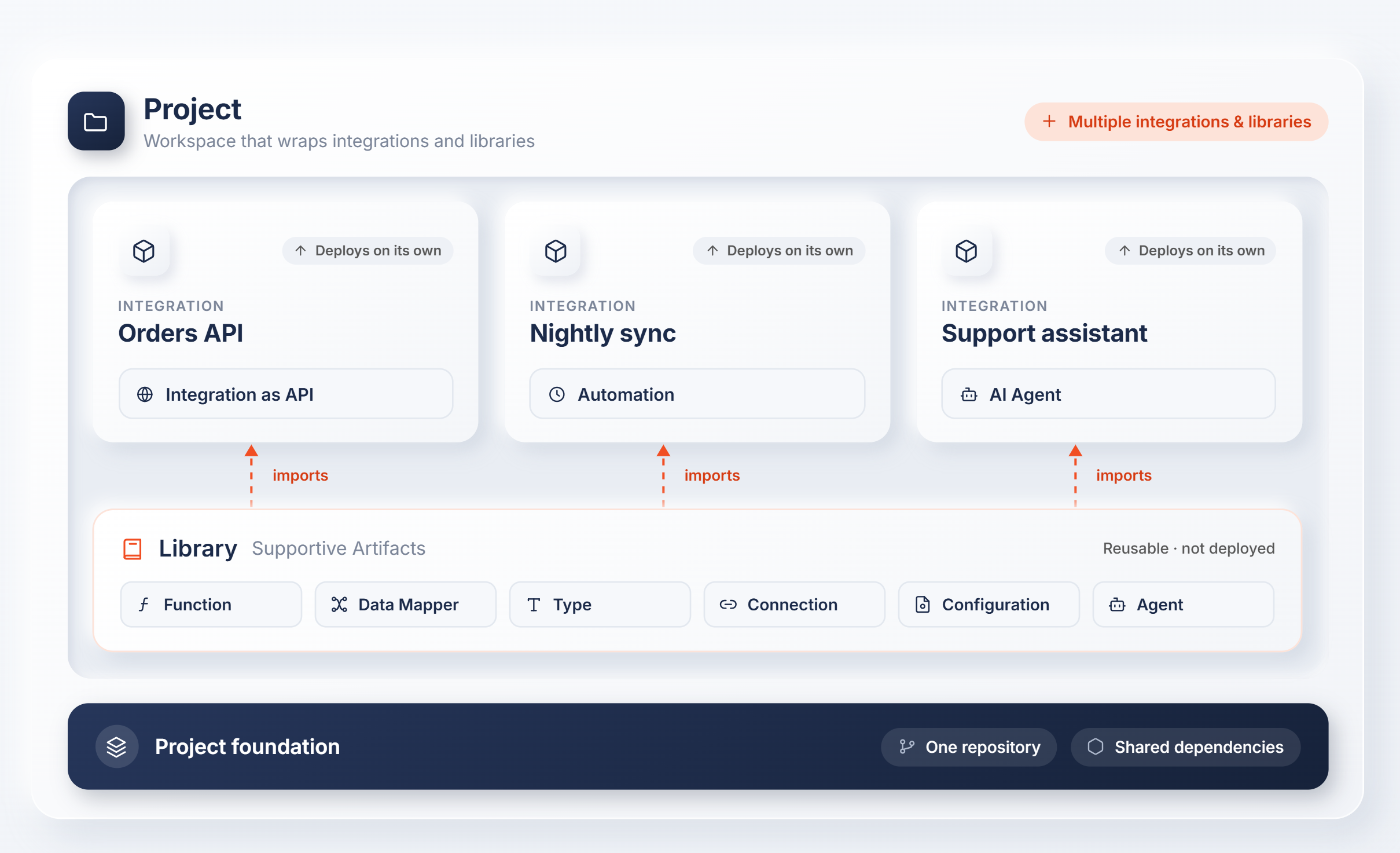Click the up arrow in Nightly sync deploy badge
Image resolution: width=1400 pixels, height=853 pixels.
712,251
